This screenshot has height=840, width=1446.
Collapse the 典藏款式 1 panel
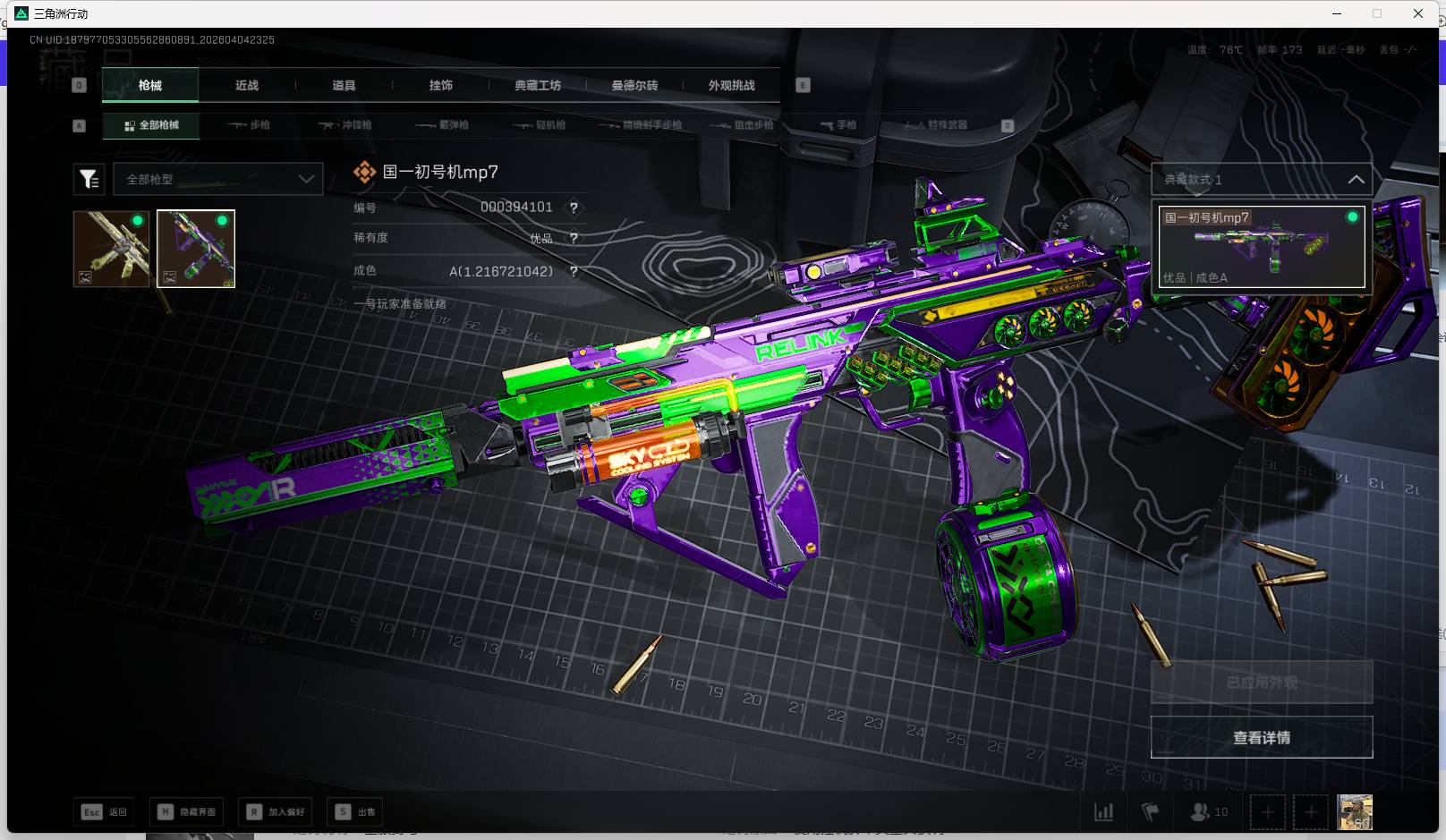point(1262,179)
